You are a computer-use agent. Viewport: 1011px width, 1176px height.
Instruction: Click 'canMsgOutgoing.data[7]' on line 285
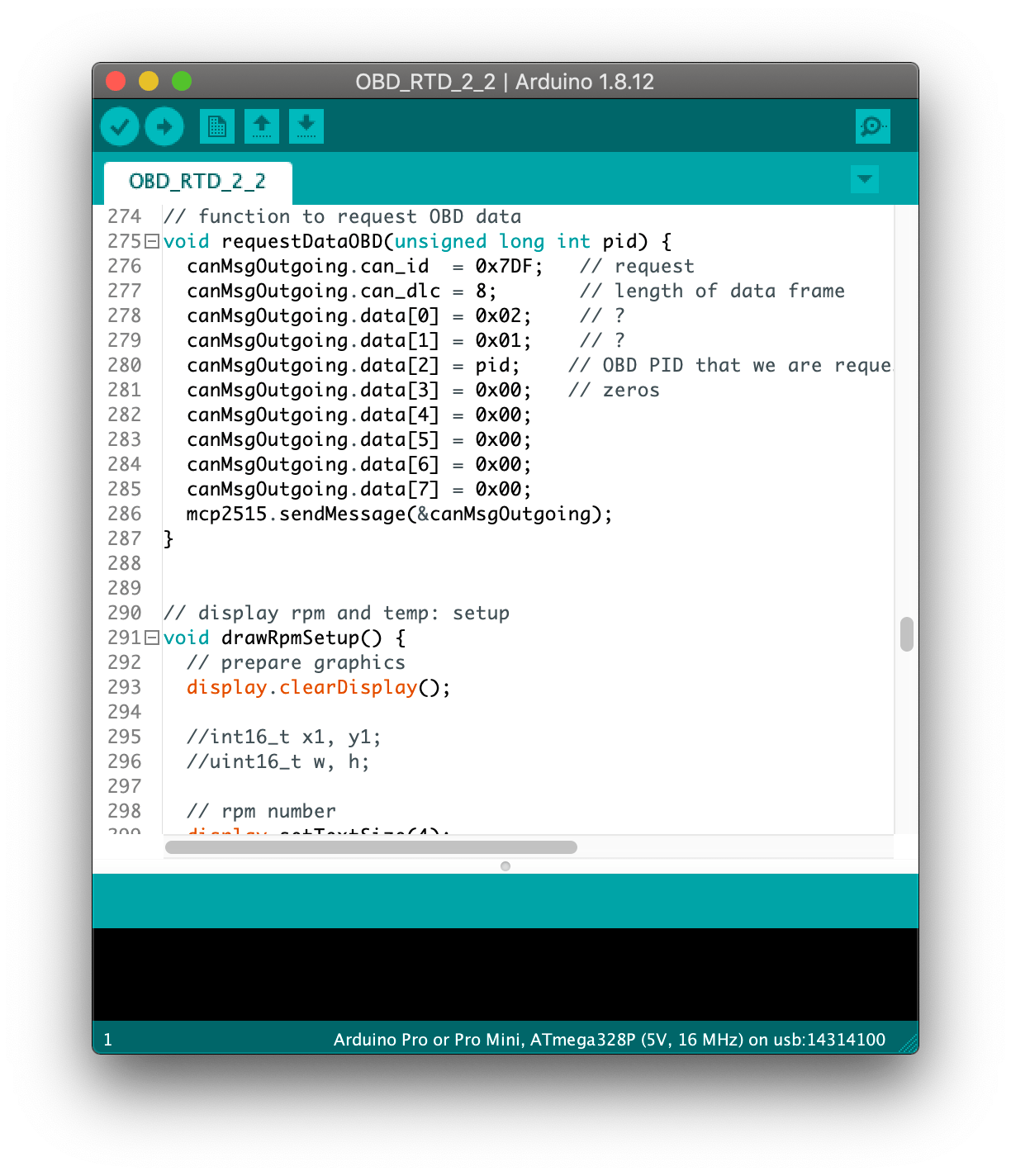pyautogui.click(x=313, y=489)
